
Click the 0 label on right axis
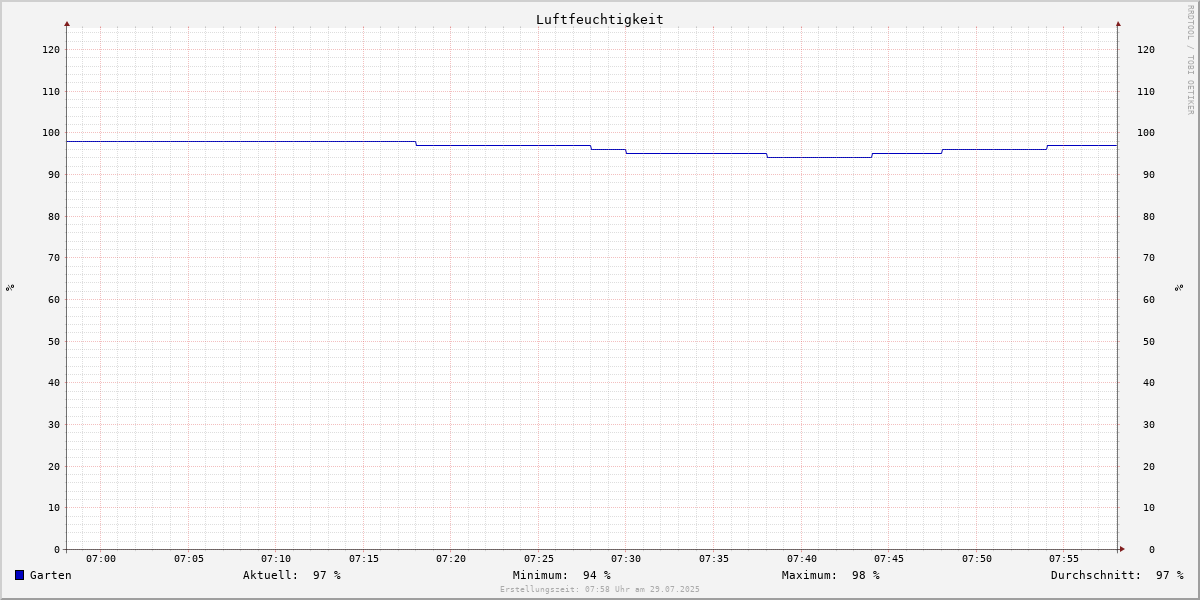pos(1152,550)
